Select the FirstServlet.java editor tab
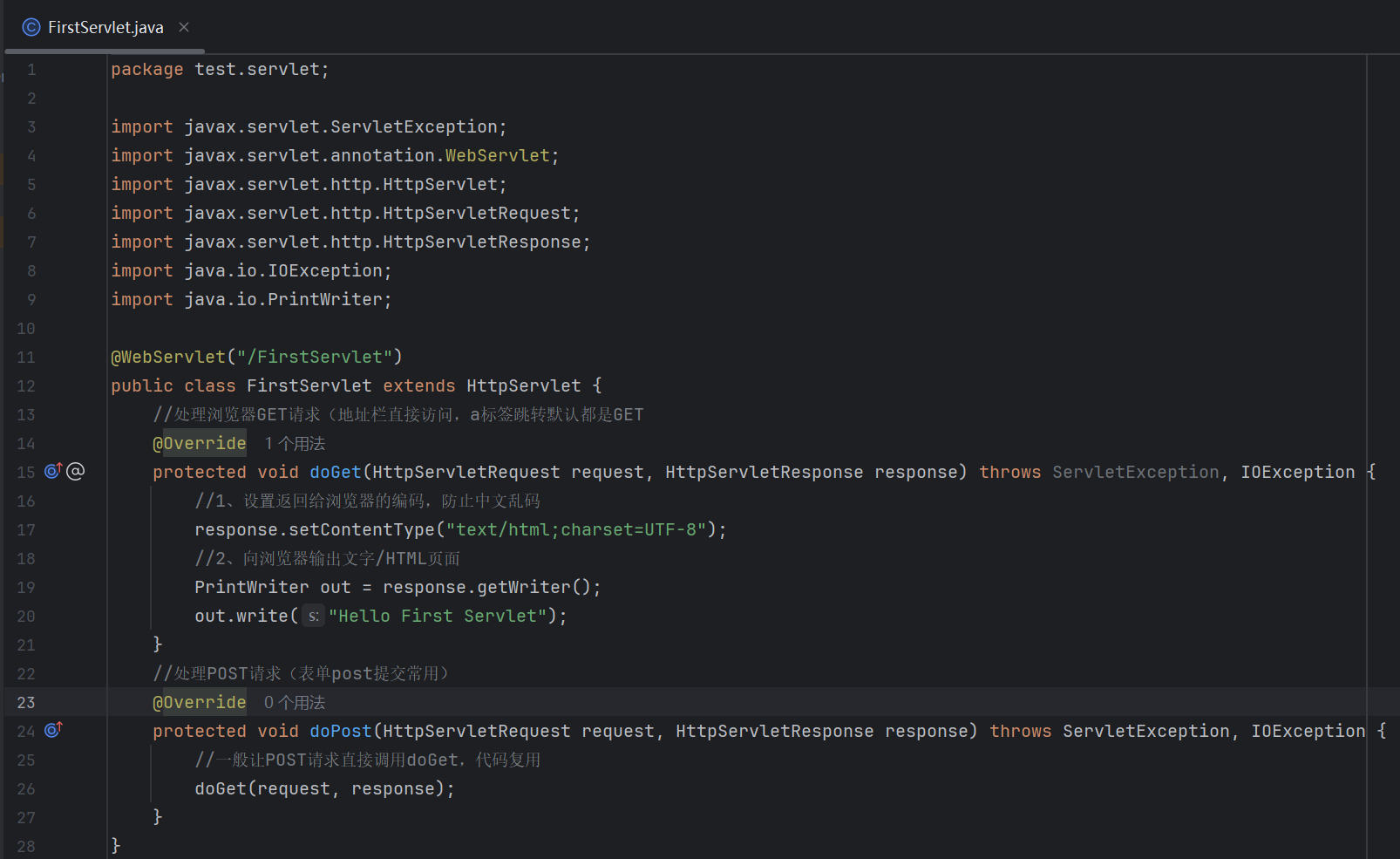The width and height of the screenshot is (1400, 859). coord(105,27)
